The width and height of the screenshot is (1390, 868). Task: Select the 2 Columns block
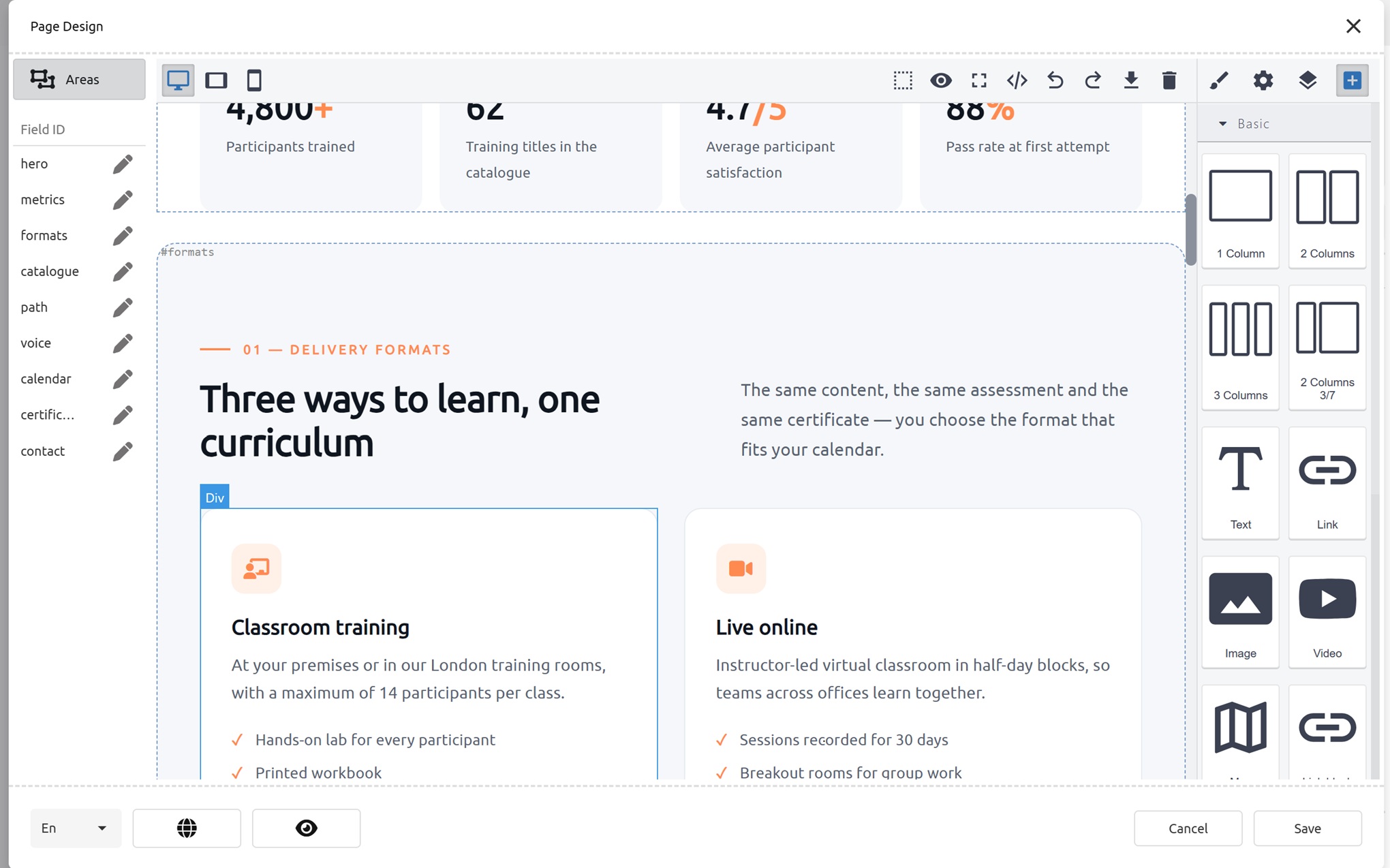(x=1327, y=211)
